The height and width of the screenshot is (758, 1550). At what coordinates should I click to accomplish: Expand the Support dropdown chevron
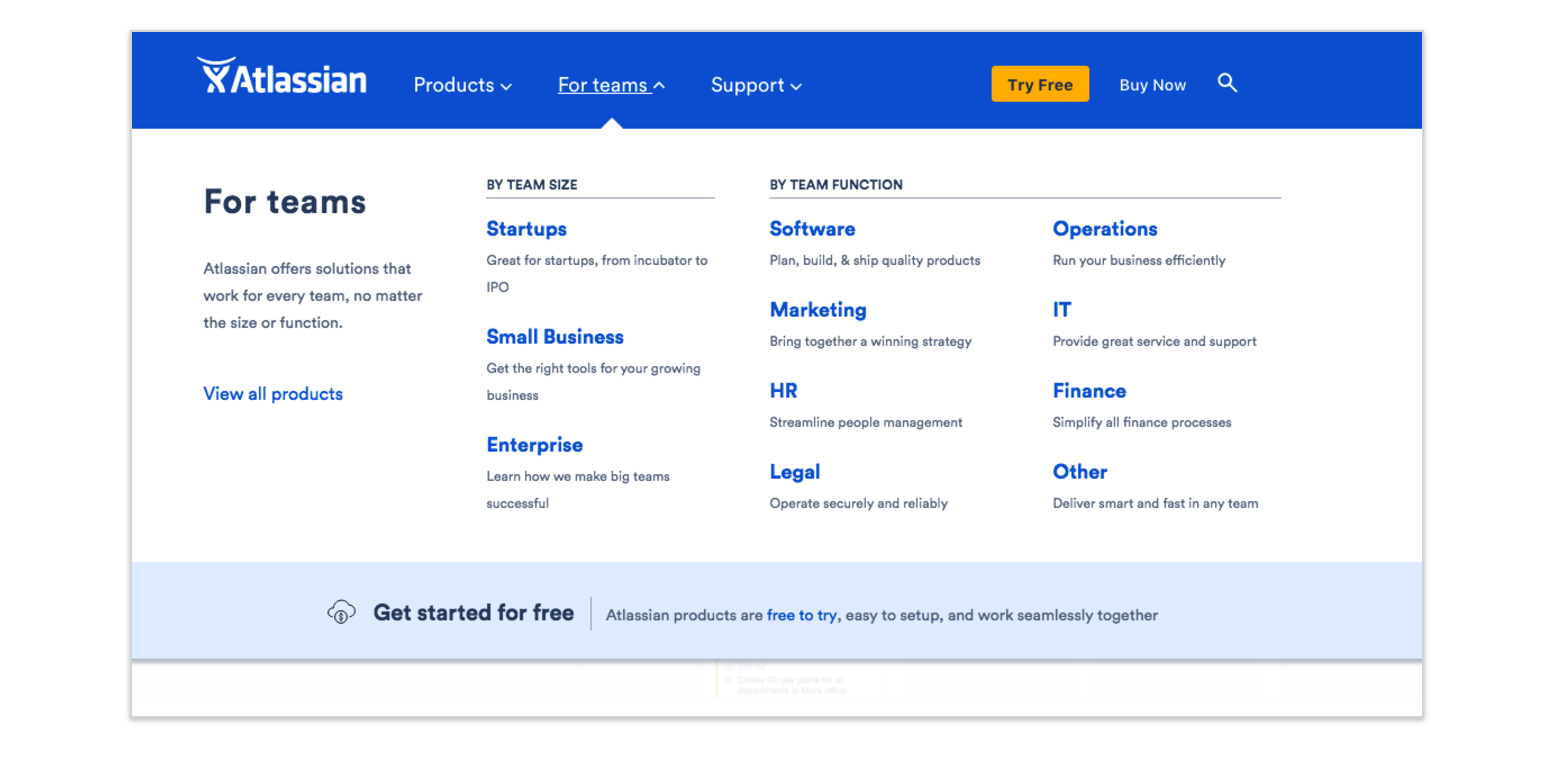tap(796, 87)
